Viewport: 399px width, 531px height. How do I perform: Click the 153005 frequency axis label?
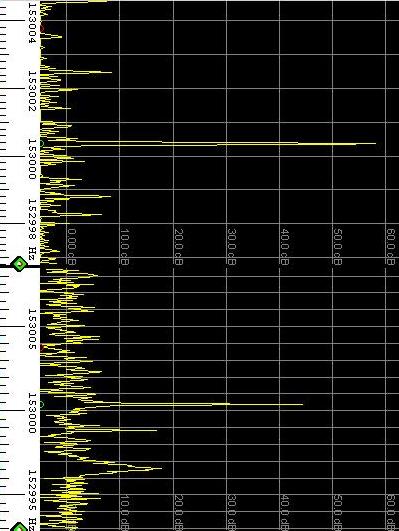32,329
